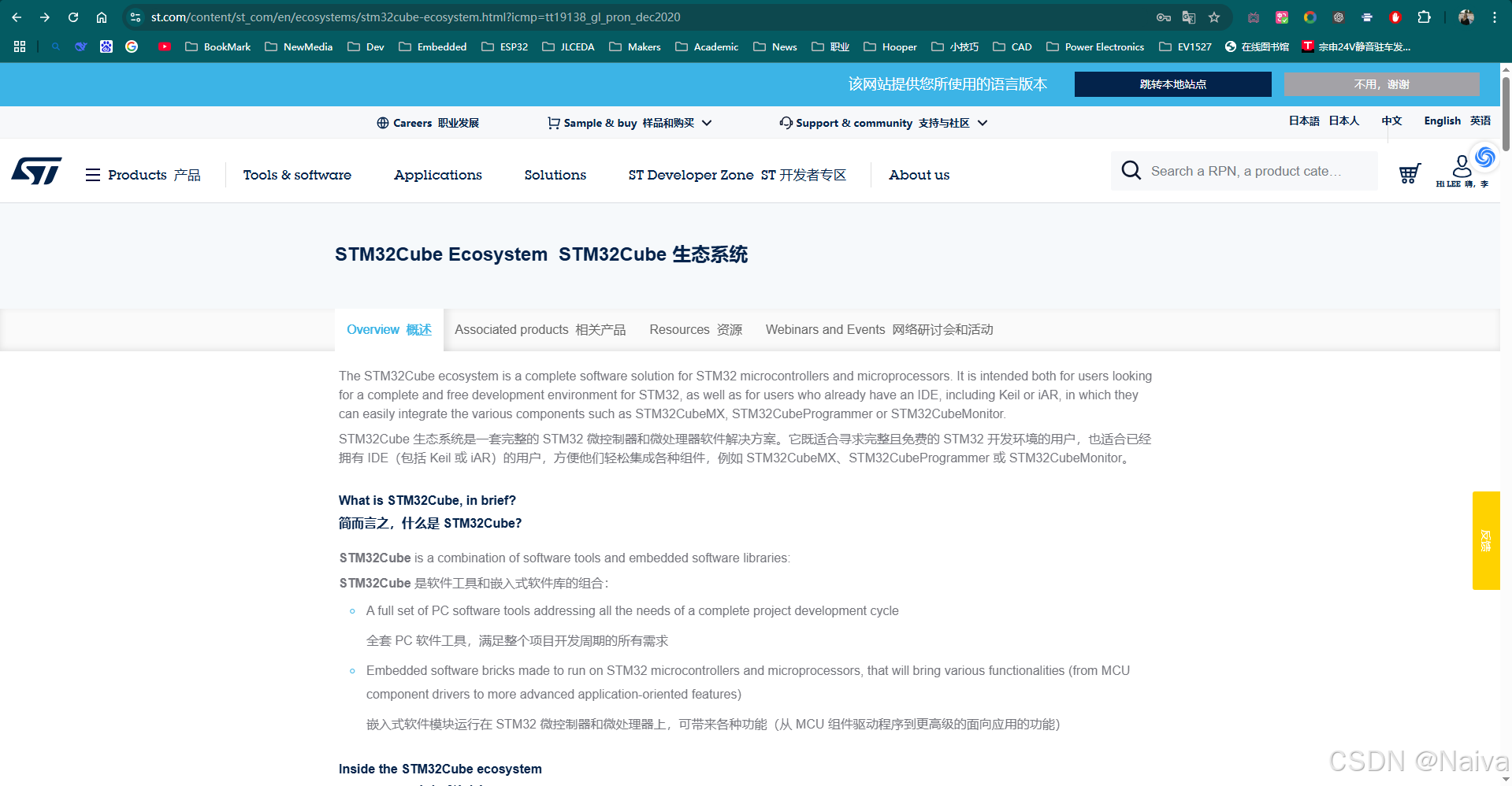This screenshot has width=1512, height=786.
Task: Open the About us menu
Action: coord(919,175)
